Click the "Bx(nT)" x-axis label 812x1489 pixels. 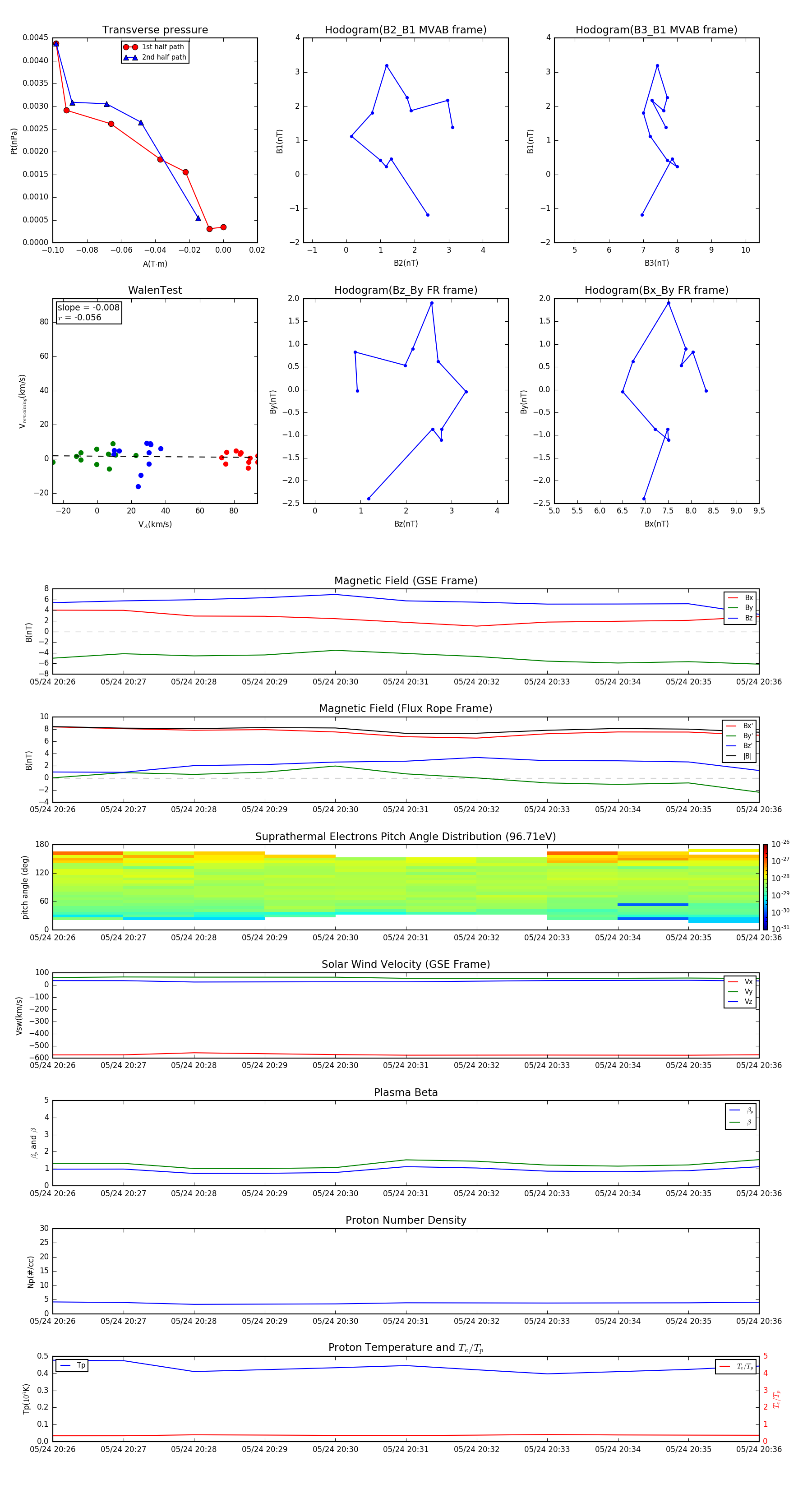click(x=656, y=524)
